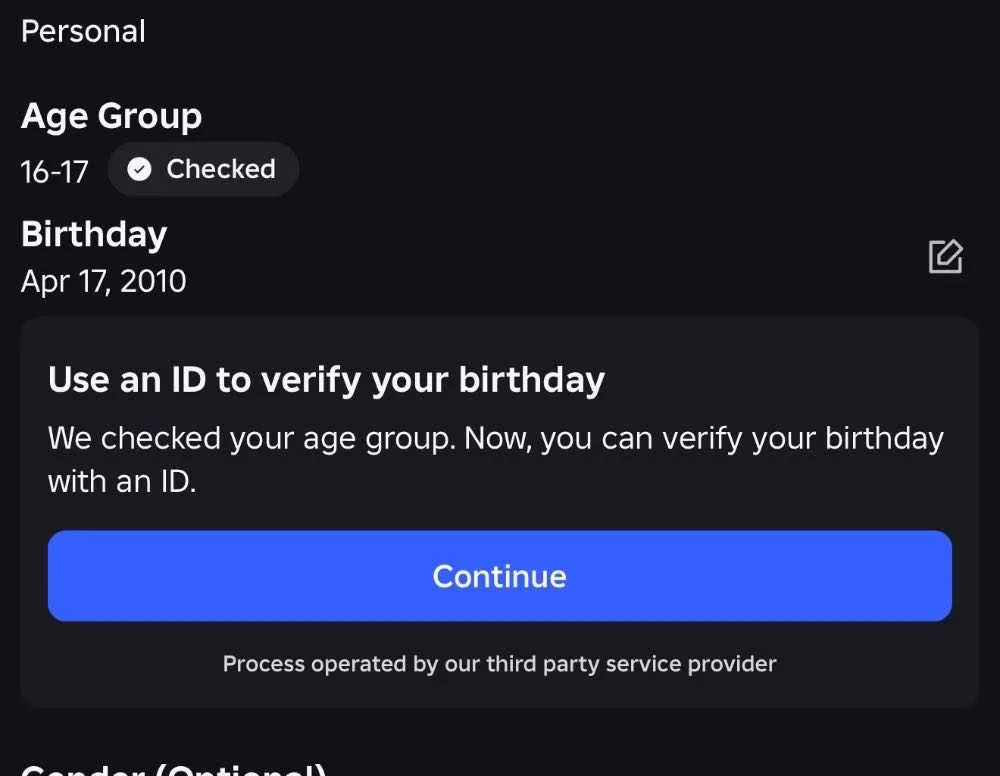Tap the 16-17 age group value

point(54,172)
